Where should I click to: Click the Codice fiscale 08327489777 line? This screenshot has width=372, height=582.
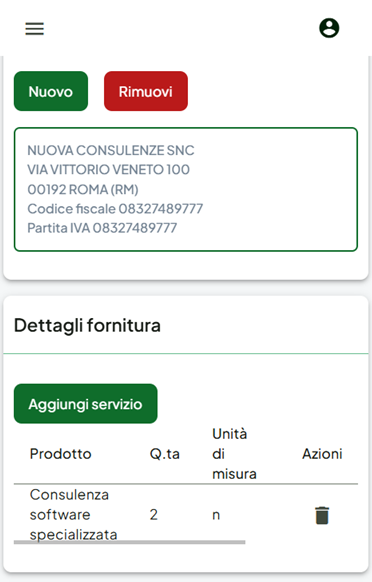tap(115, 209)
